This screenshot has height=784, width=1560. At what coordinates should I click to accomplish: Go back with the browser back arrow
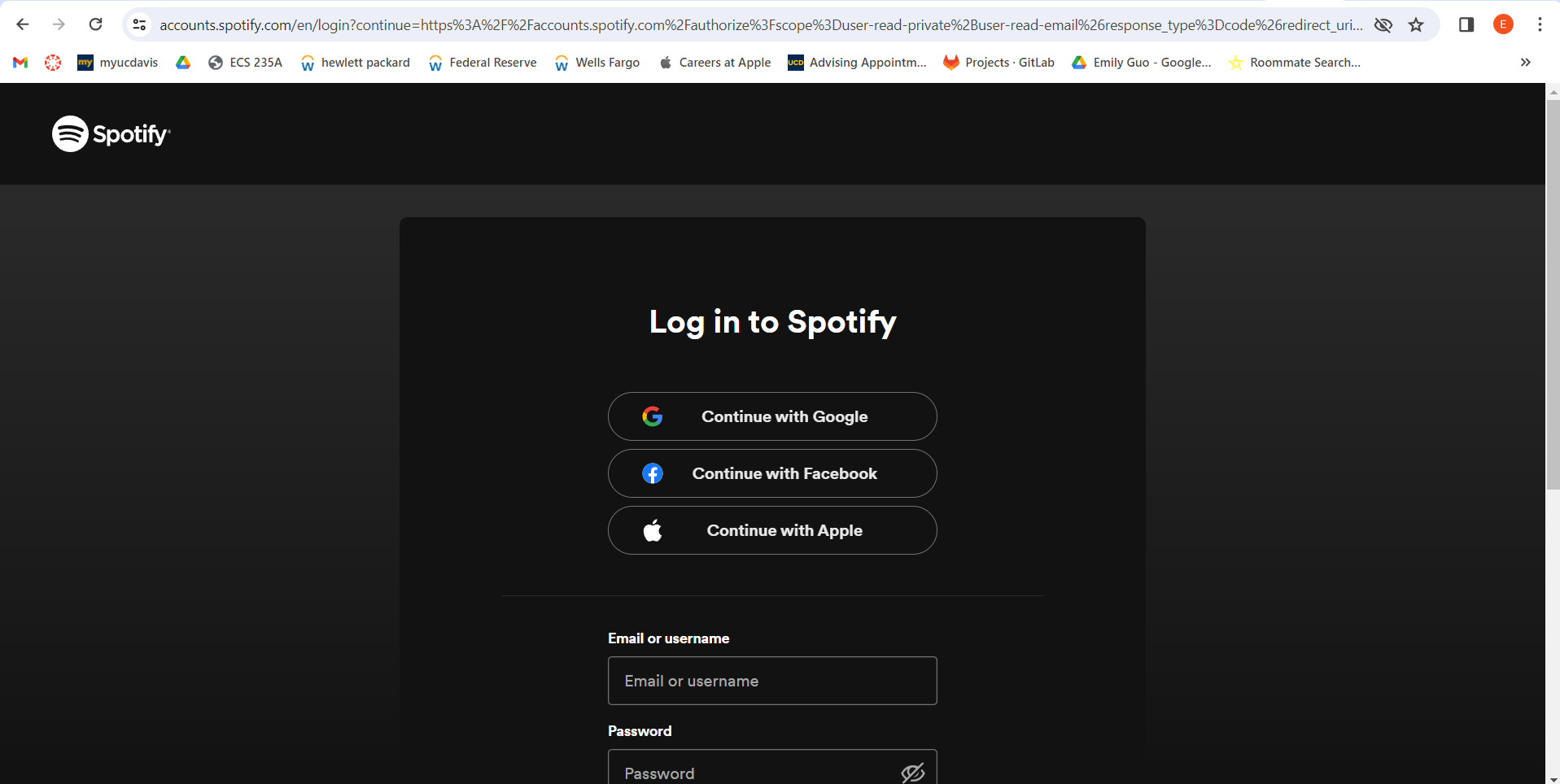tap(23, 24)
